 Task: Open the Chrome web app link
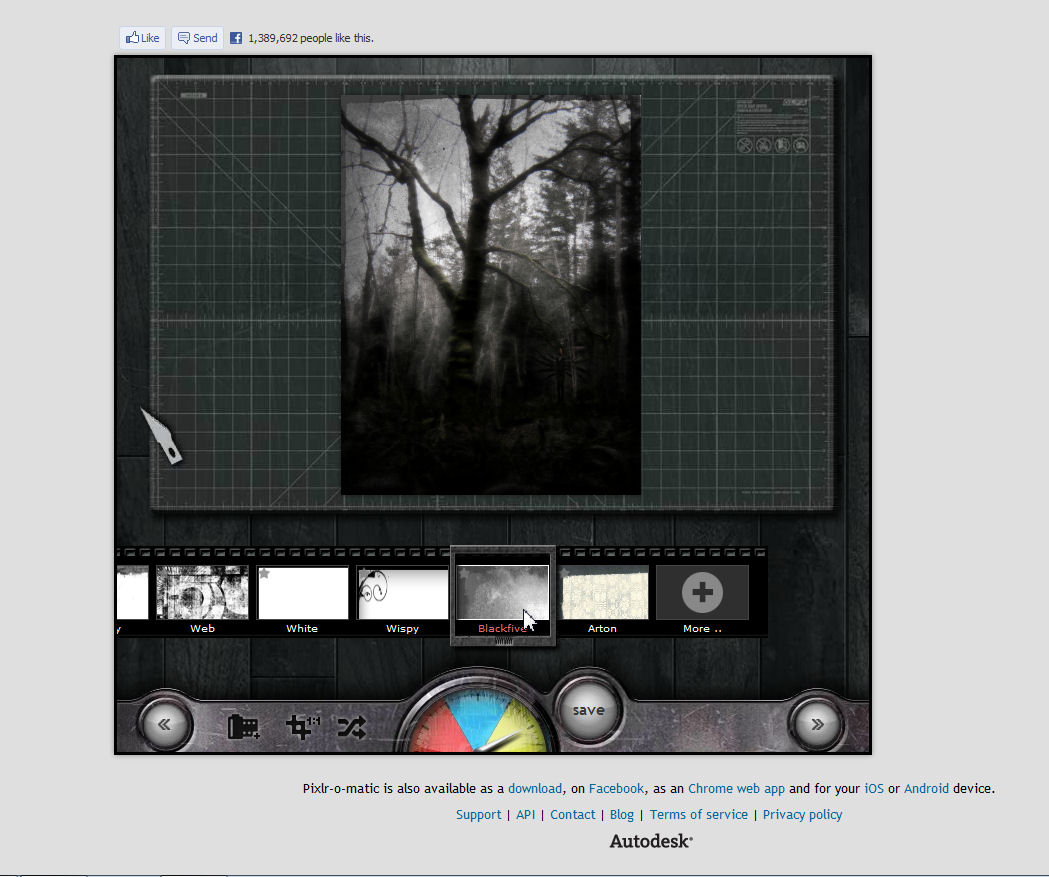[736, 789]
